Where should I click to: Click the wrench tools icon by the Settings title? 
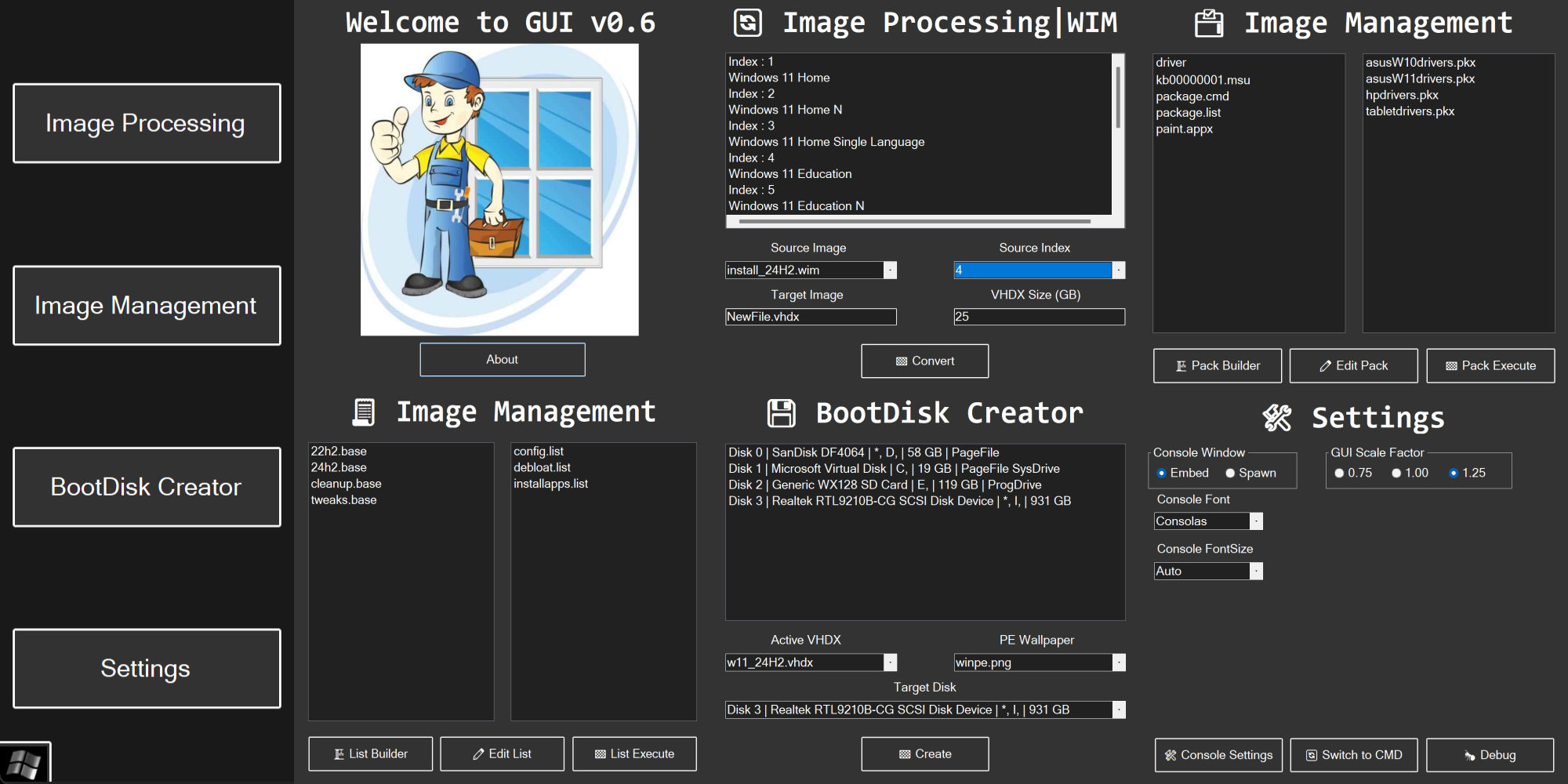pyautogui.click(x=1277, y=418)
